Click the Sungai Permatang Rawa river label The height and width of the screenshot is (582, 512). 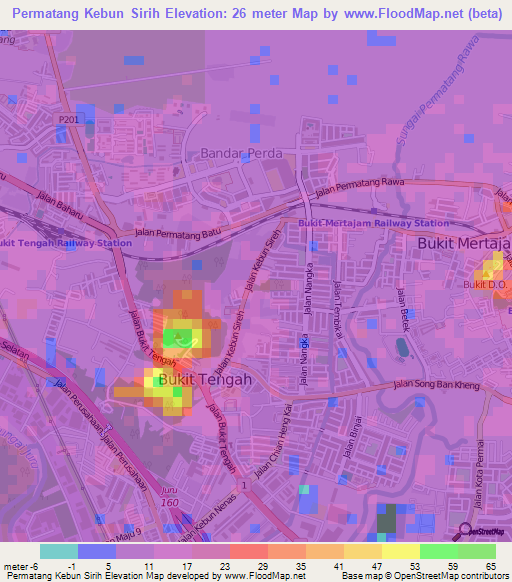437,91
